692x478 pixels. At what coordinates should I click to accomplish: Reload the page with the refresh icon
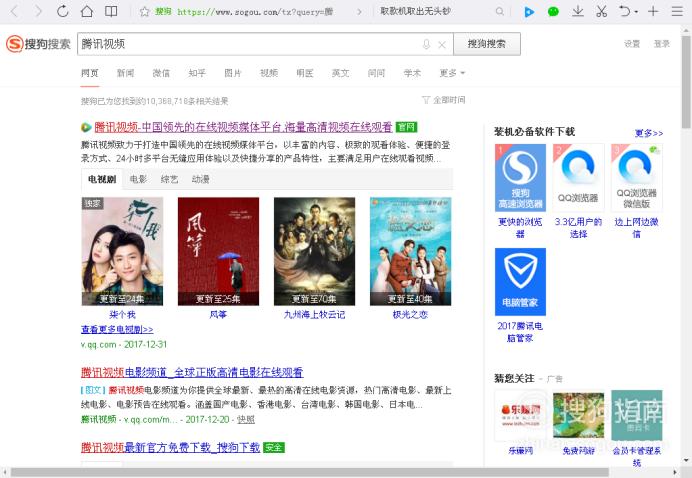pos(63,11)
